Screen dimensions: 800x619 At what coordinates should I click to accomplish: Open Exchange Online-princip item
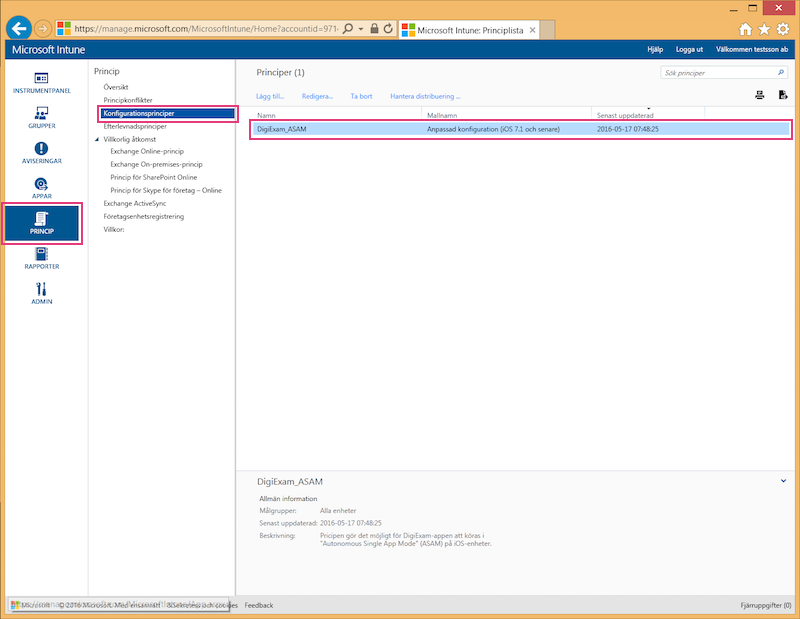click(x=147, y=151)
